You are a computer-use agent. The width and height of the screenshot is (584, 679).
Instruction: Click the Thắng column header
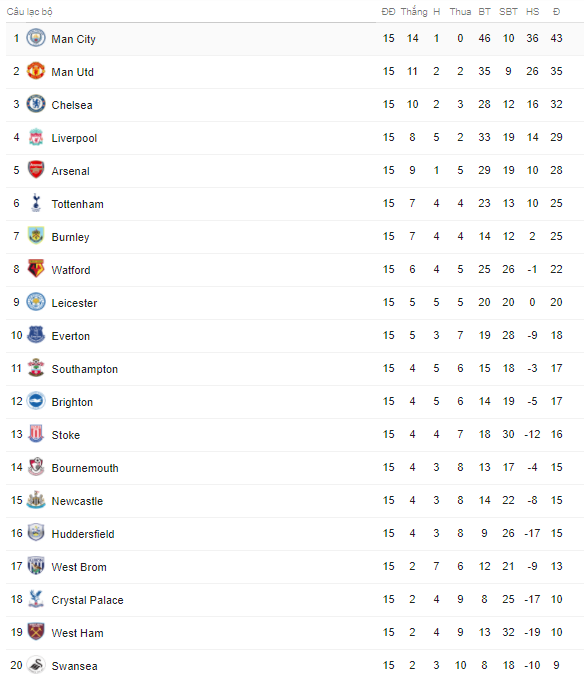[414, 12]
